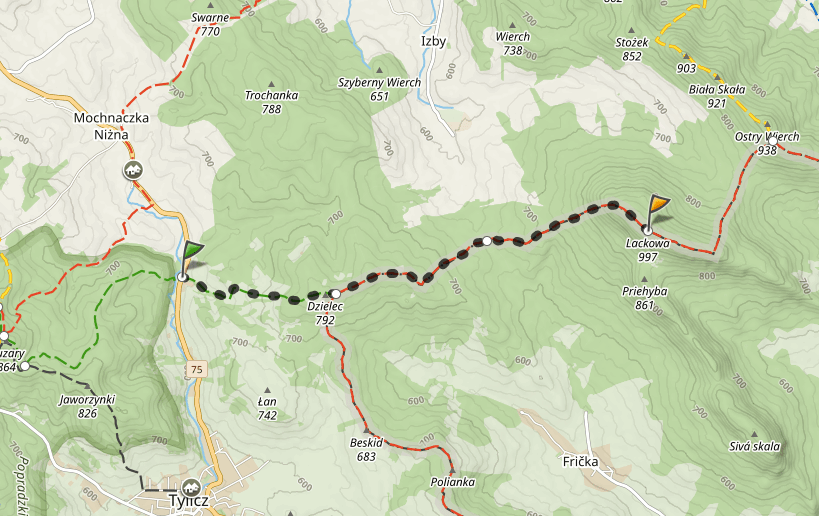
Task: Click the Jaworzynki 826 peak label
Action: click(x=87, y=406)
